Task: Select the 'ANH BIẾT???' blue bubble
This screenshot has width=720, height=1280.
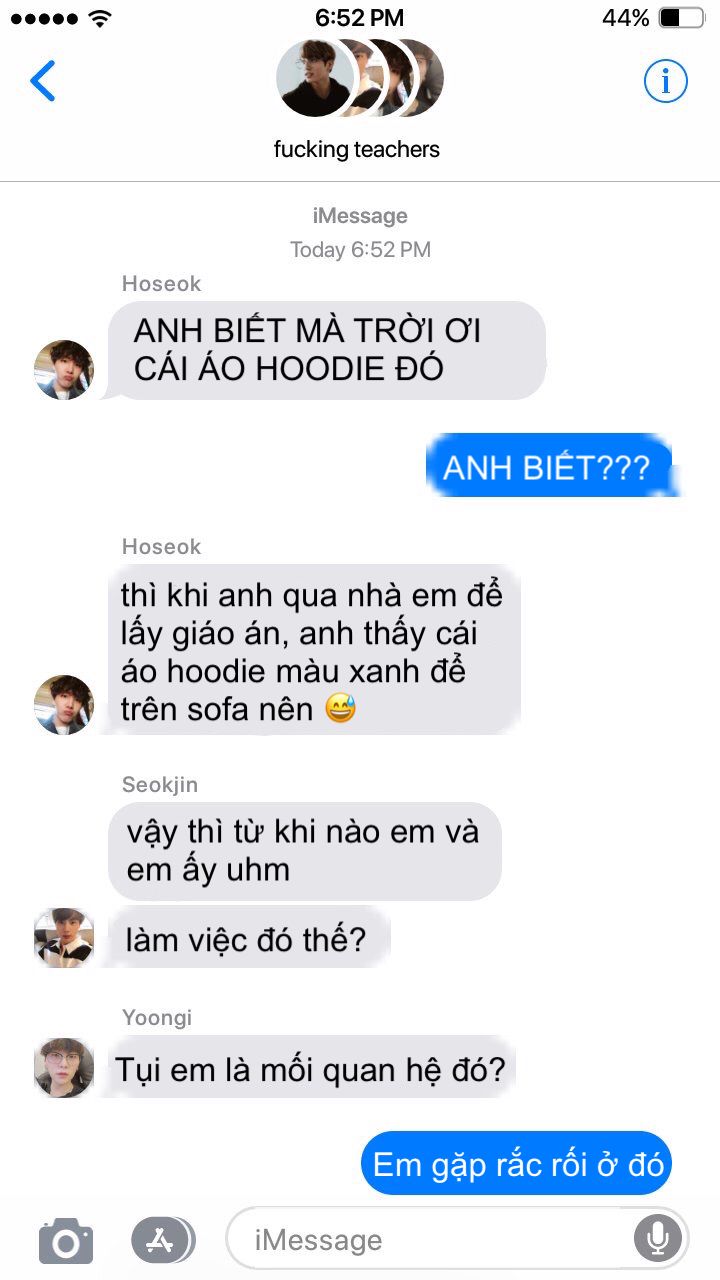Action: click(548, 466)
